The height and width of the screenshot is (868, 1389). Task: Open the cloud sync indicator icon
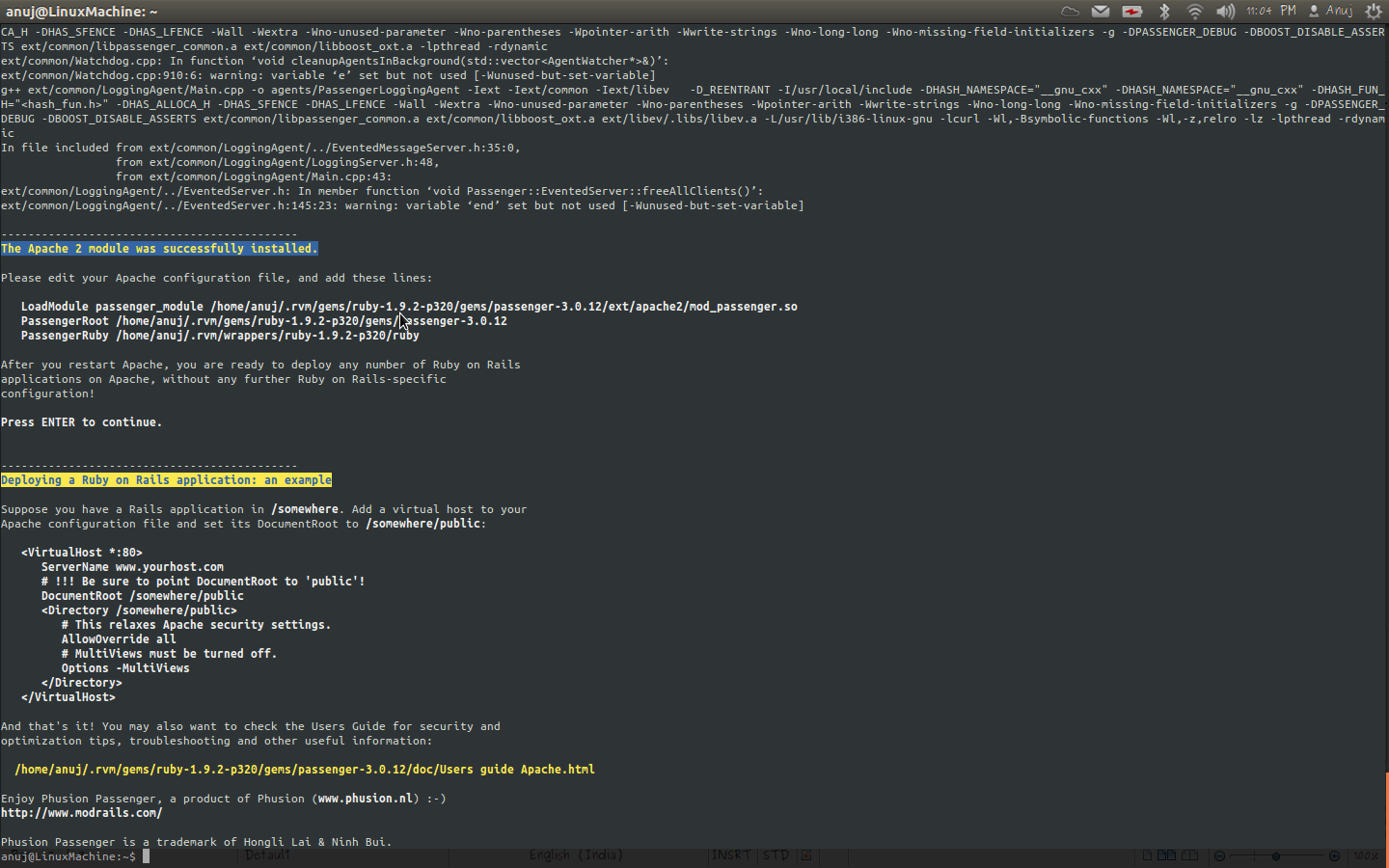(x=1069, y=11)
